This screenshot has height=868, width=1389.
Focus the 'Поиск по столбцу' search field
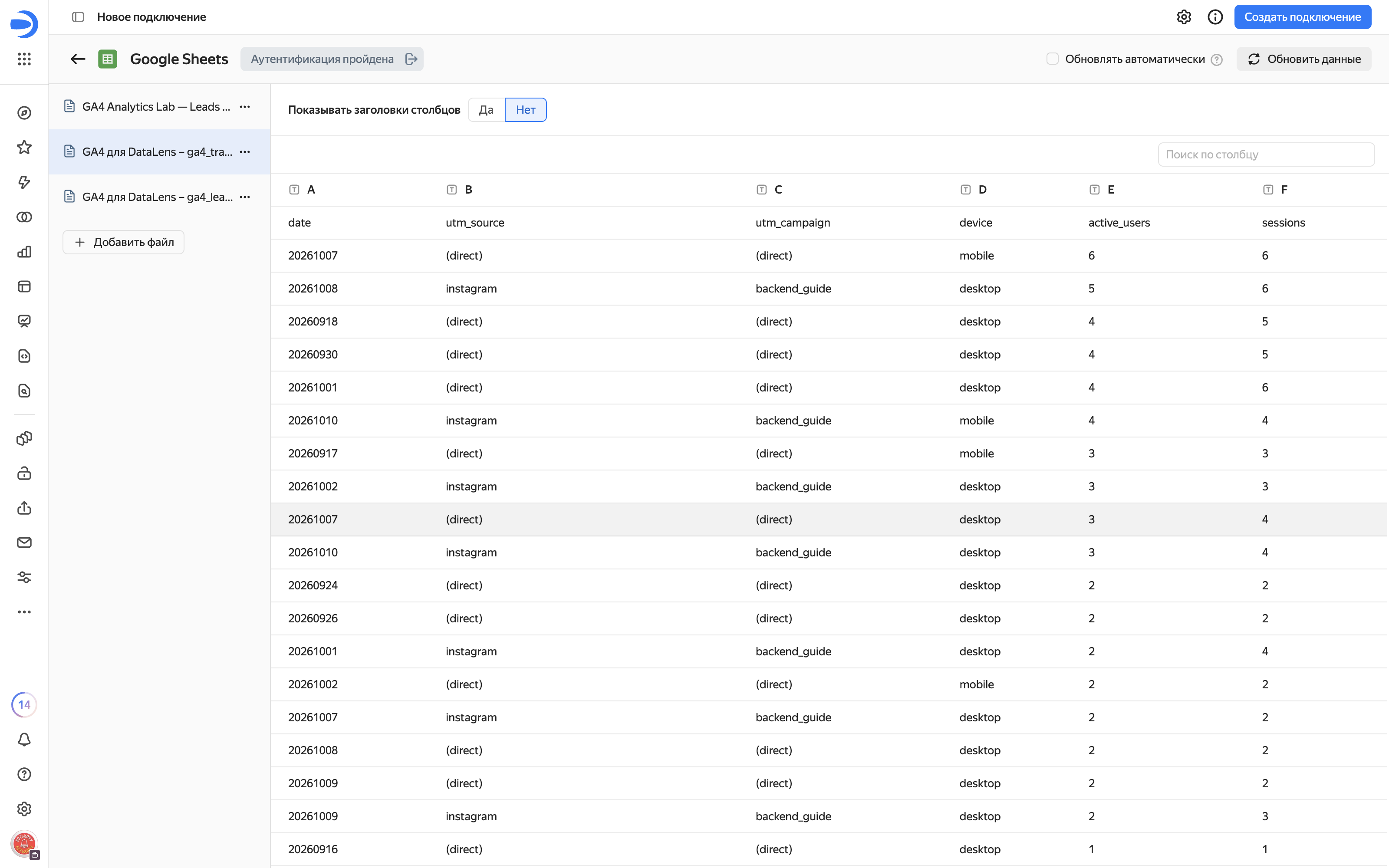click(1266, 155)
